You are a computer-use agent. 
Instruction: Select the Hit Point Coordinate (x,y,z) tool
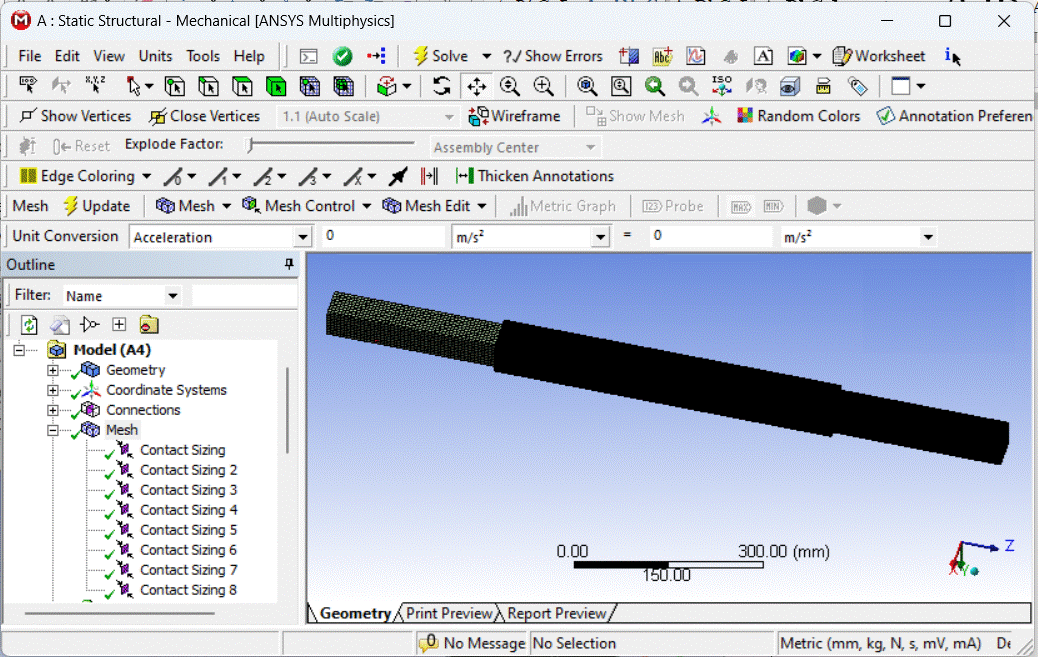pyautogui.click(x=95, y=85)
